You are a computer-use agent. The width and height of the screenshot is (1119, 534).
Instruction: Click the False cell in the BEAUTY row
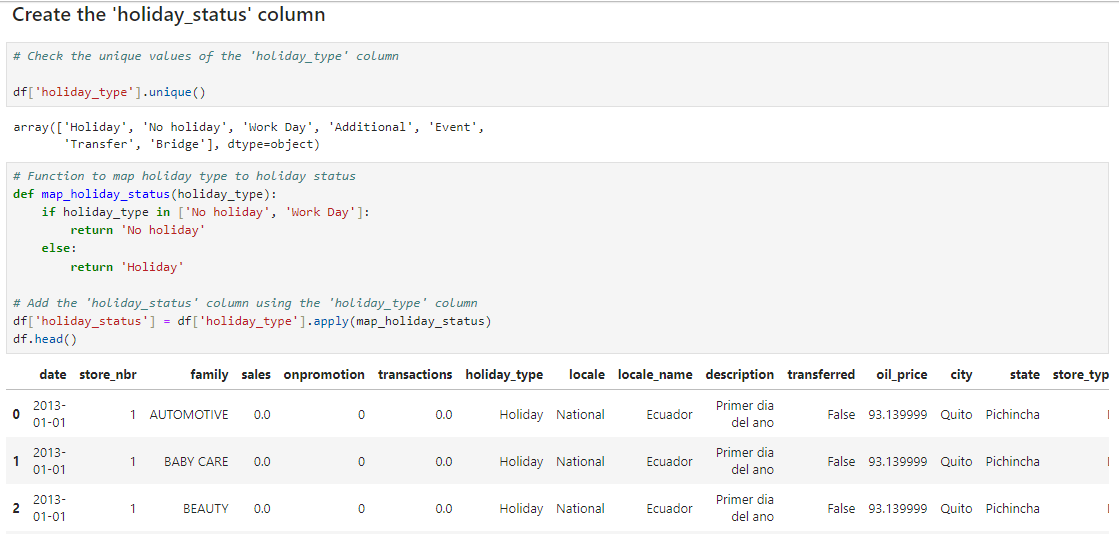(841, 508)
